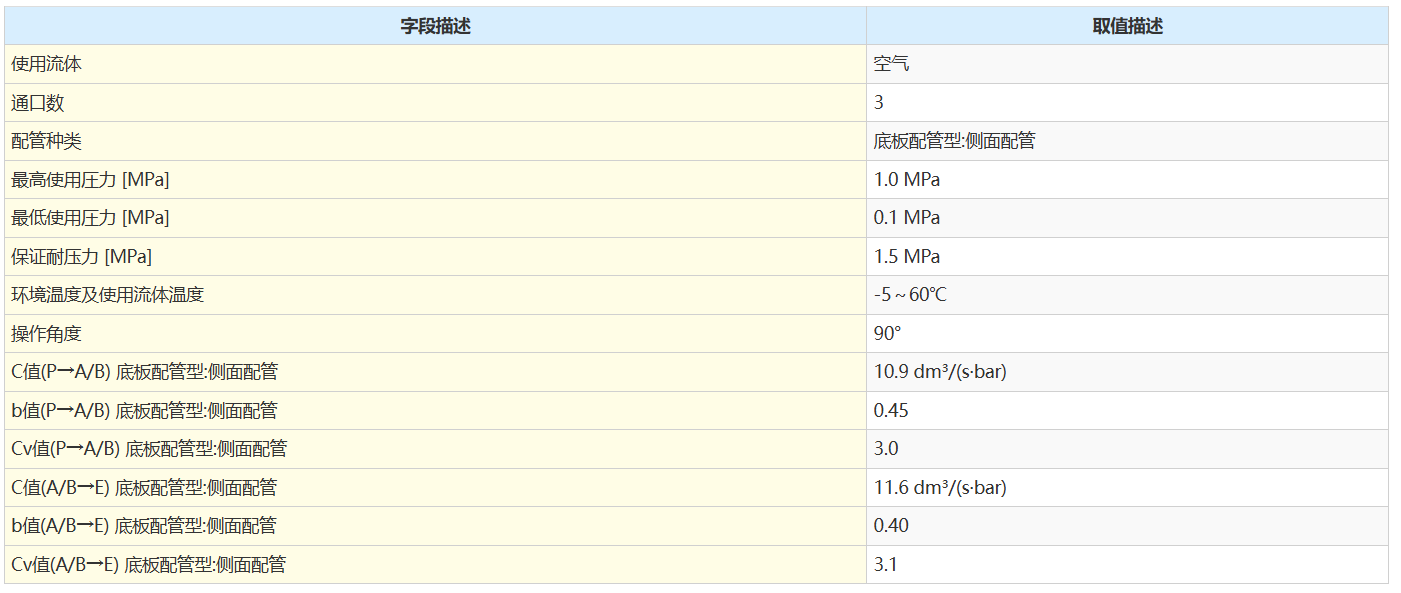The width and height of the screenshot is (1401, 593).
Task: Click the 取值描述 column header
Action: click(x=1127, y=27)
